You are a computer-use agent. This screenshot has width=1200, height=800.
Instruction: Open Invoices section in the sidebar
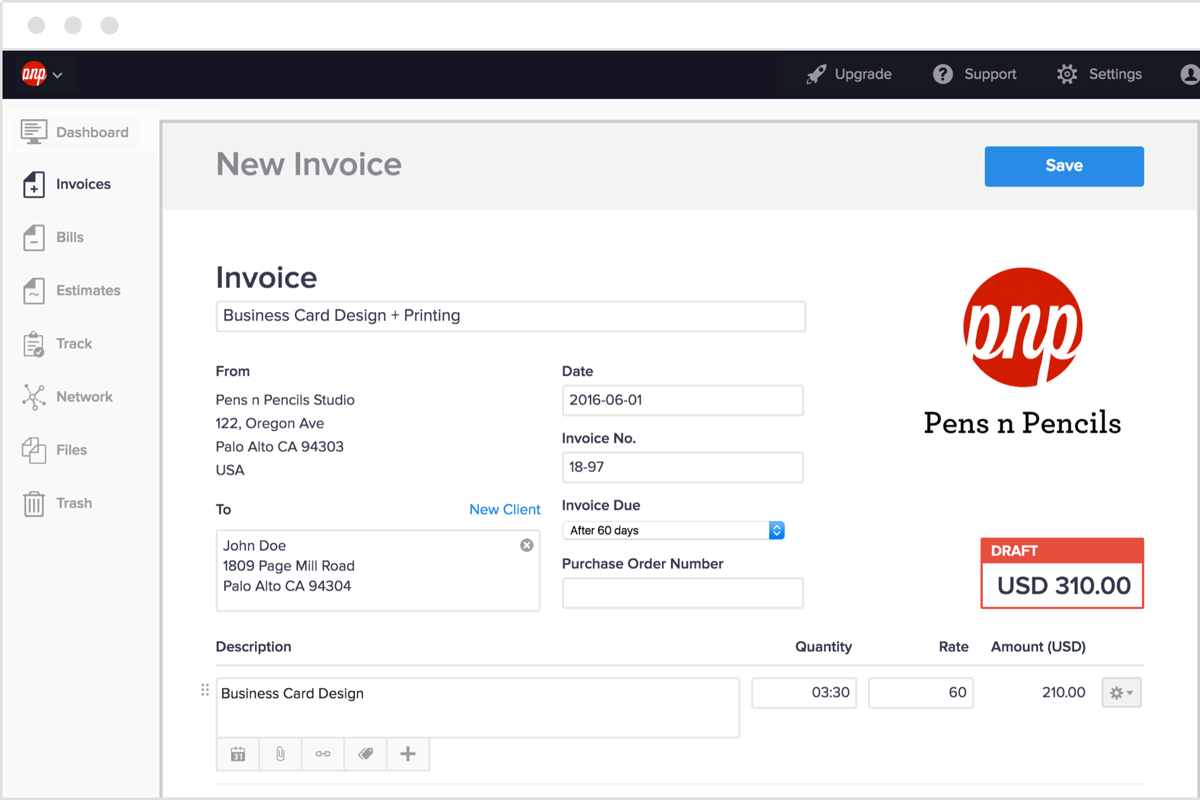pos(66,184)
